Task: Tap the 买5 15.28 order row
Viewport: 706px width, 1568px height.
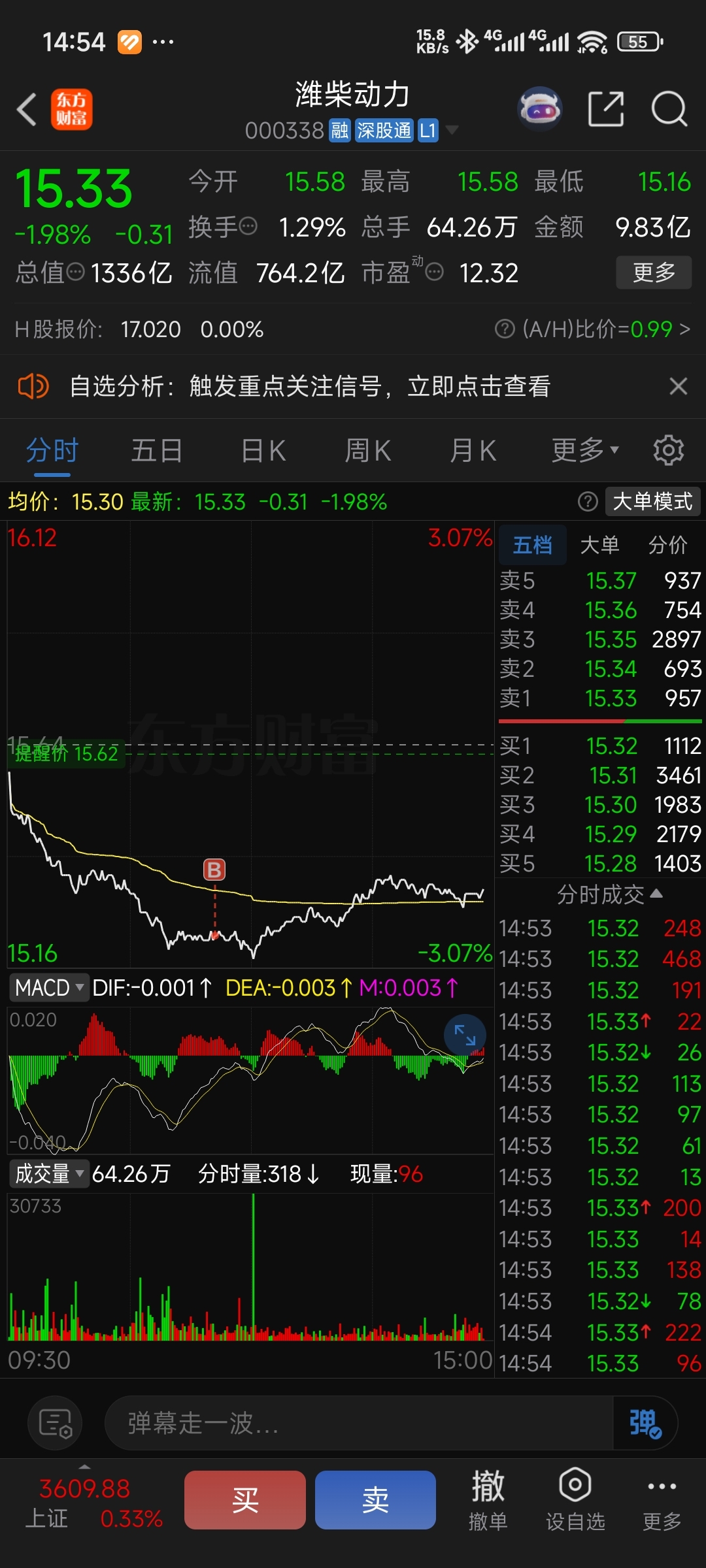Action: point(600,864)
